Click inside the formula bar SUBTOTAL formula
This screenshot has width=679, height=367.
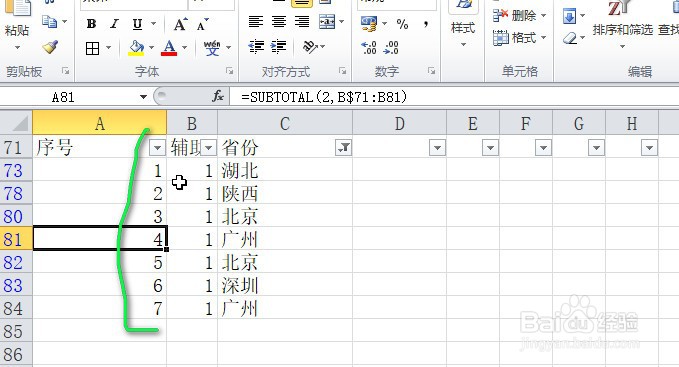tap(324, 97)
